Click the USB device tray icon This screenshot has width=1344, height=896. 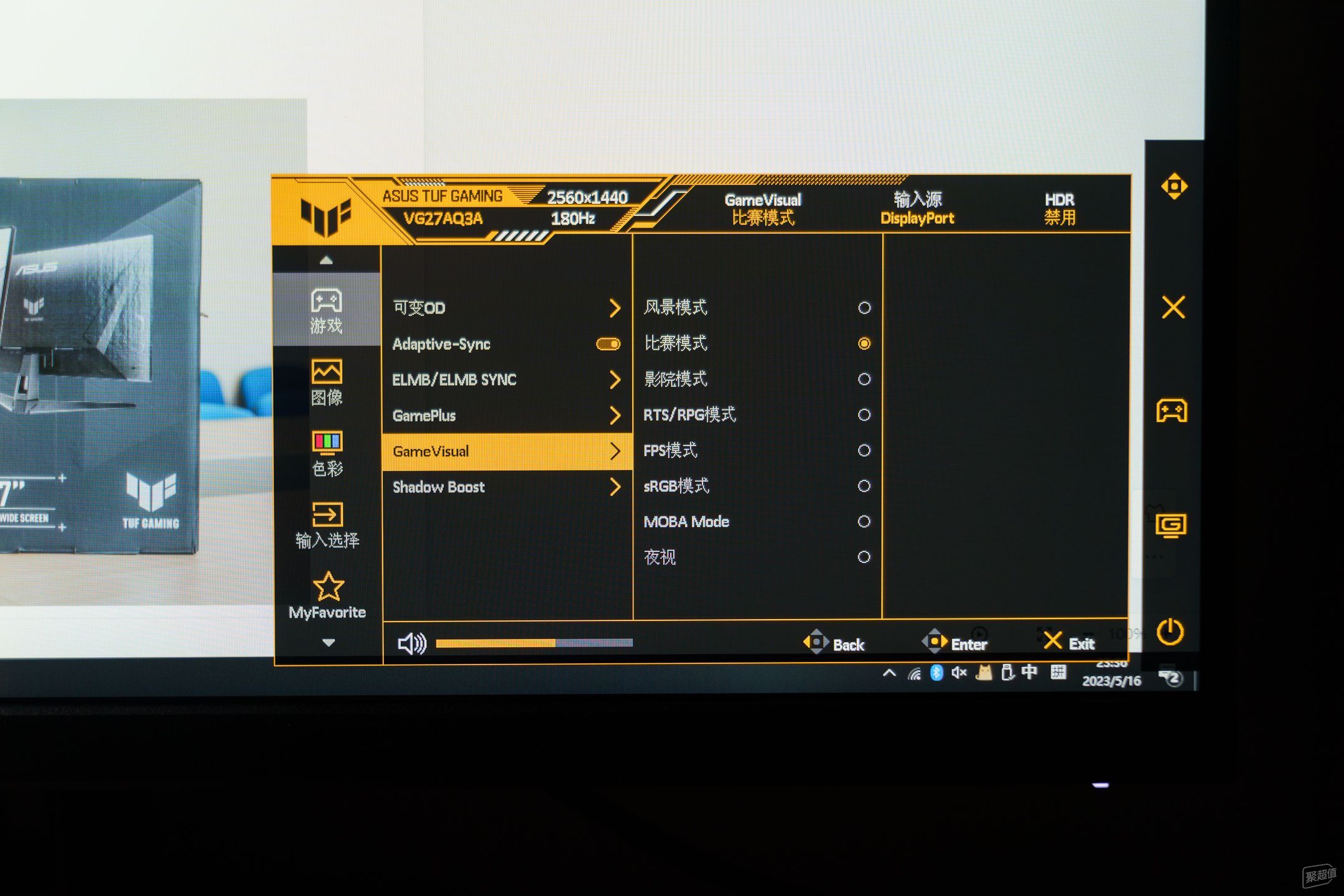pyautogui.click(x=1007, y=673)
